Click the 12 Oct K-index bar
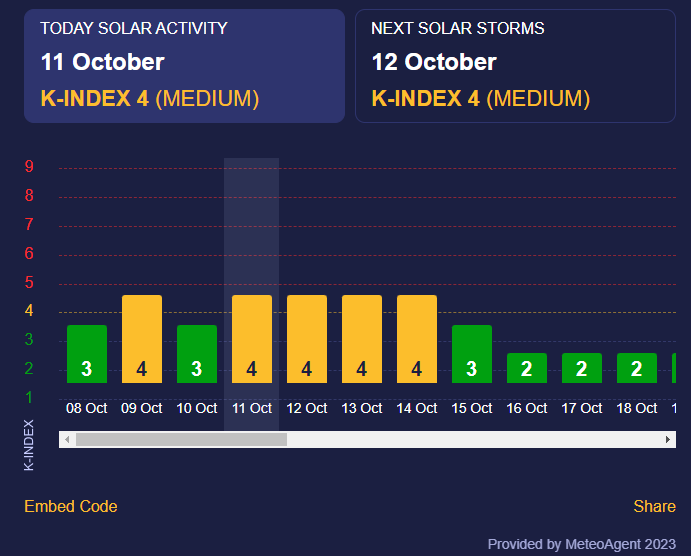691x556 pixels. pos(307,339)
